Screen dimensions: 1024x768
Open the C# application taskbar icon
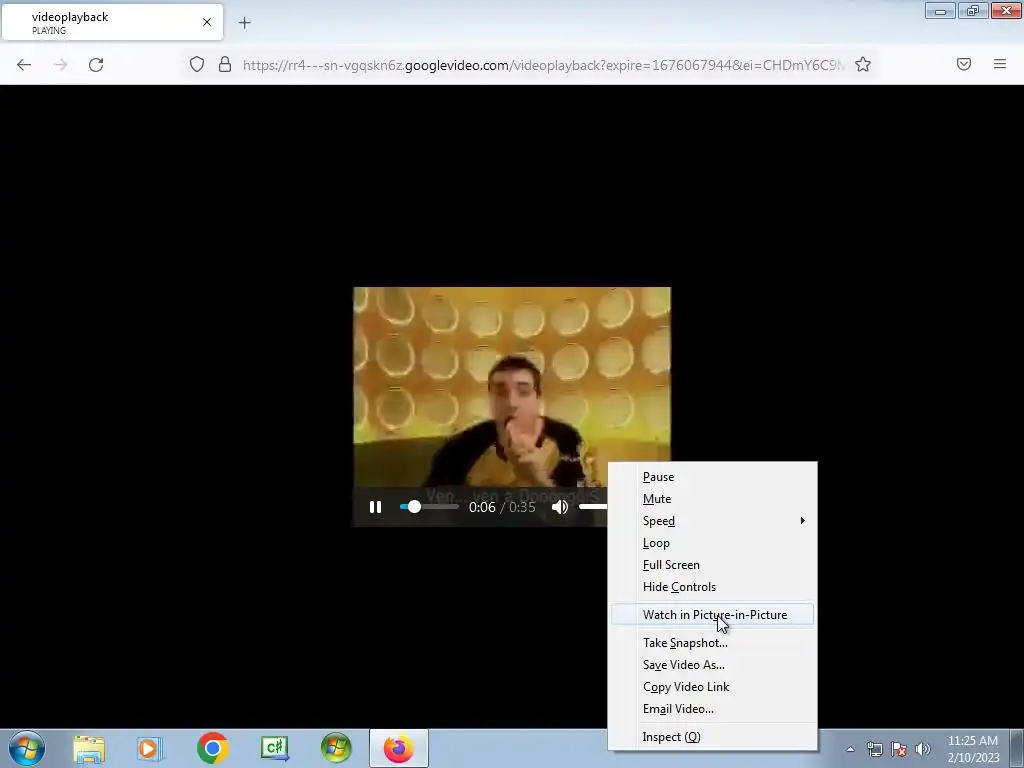point(274,748)
